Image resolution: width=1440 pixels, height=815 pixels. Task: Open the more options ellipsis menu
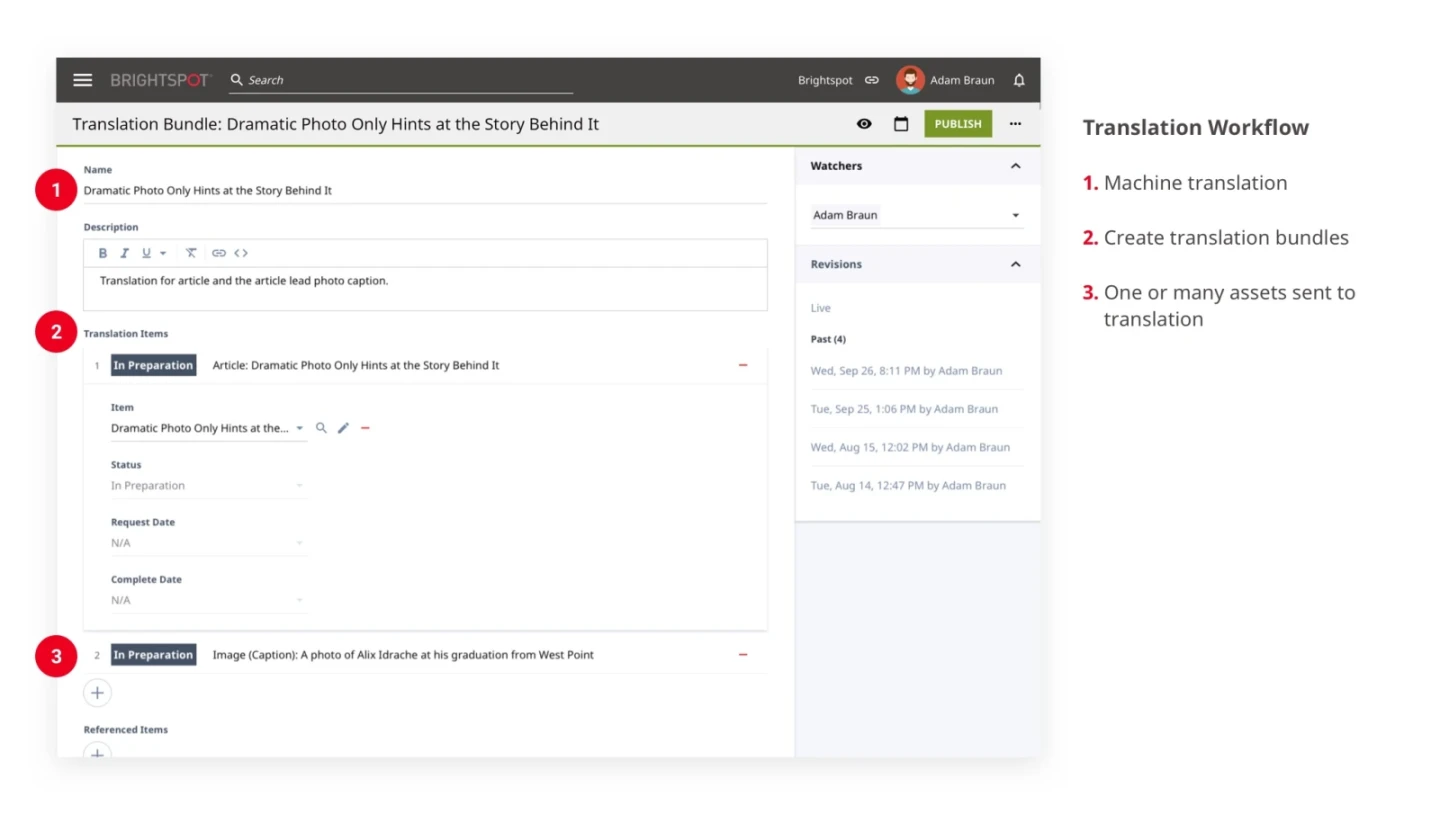click(1015, 124)
